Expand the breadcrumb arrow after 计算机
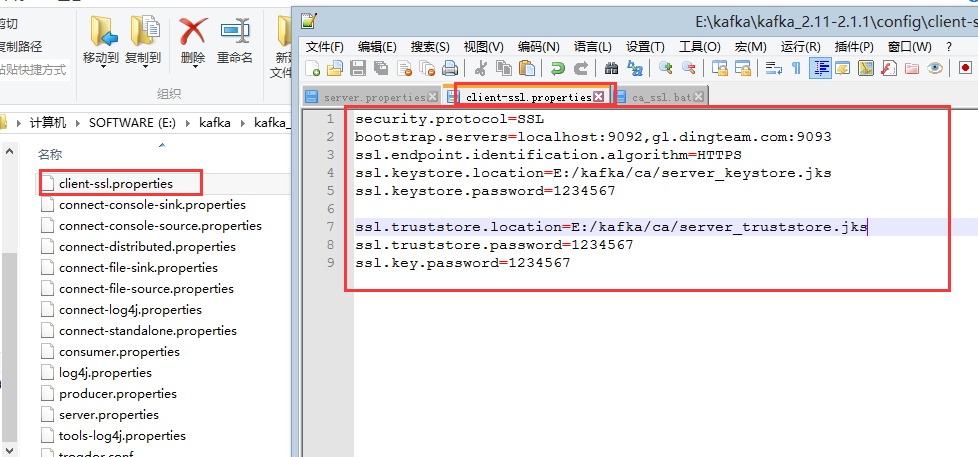The height and width of the screenshot is (457, 978). 77,123
